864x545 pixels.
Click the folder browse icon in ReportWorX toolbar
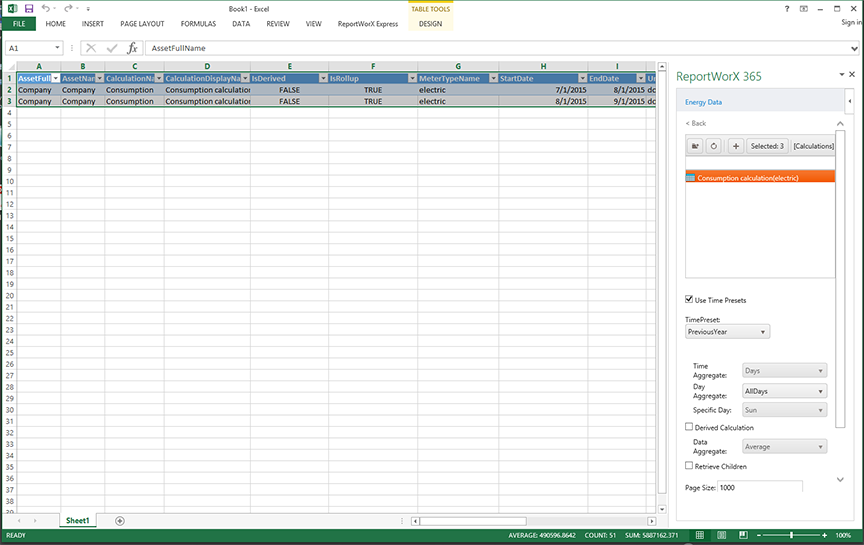695,146
